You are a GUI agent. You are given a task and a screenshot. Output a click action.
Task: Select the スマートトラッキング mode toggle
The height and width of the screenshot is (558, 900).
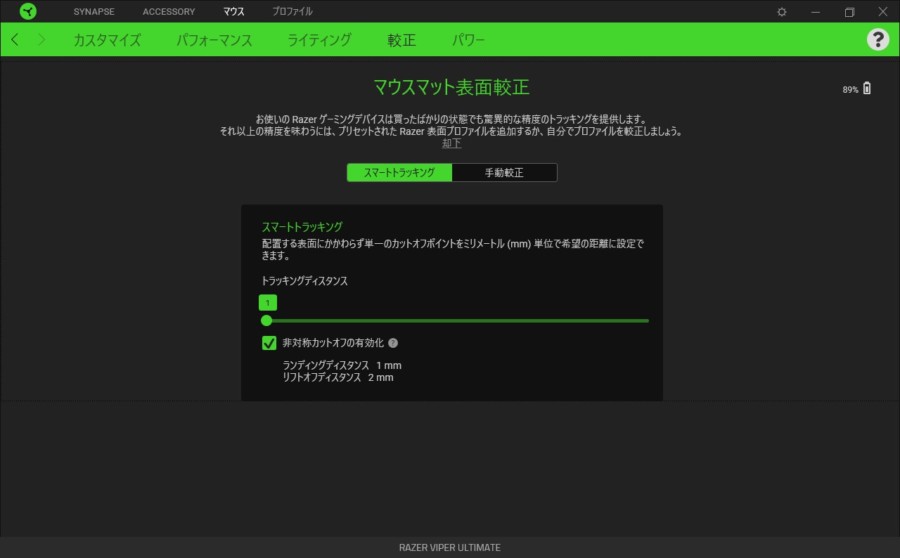click(399, 172)
